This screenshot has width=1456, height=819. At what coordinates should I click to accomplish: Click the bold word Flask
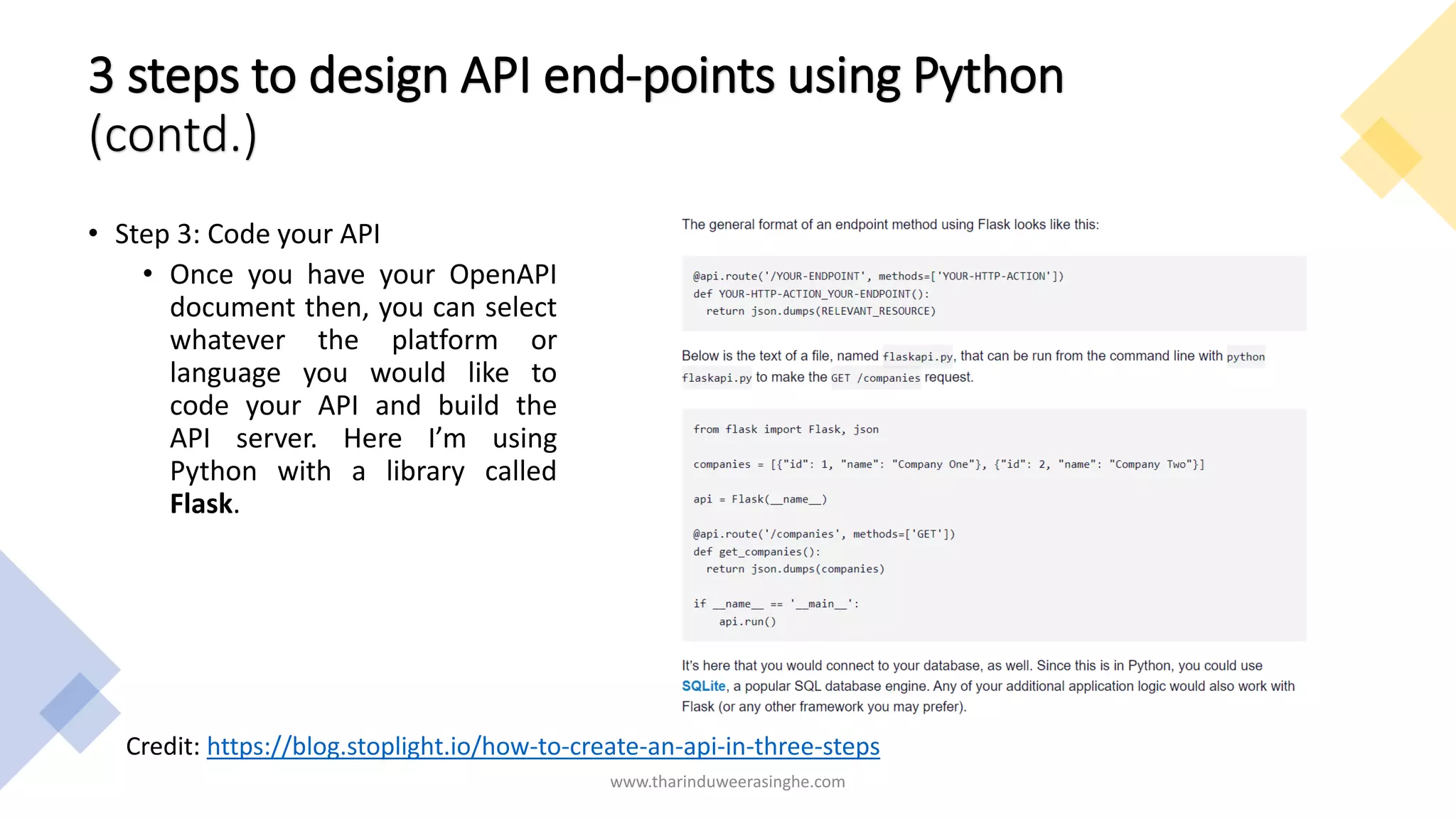tap(201, 503)
